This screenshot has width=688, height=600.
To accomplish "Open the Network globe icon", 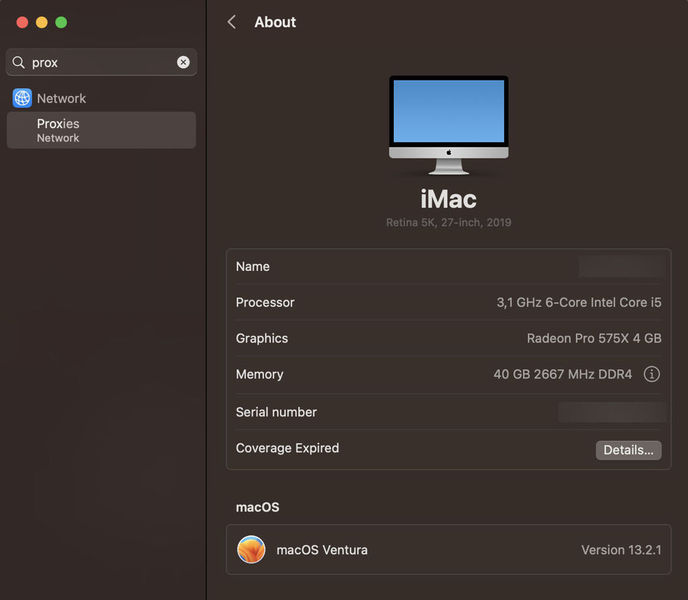I will pyautogui.click(x=22, y=98).
